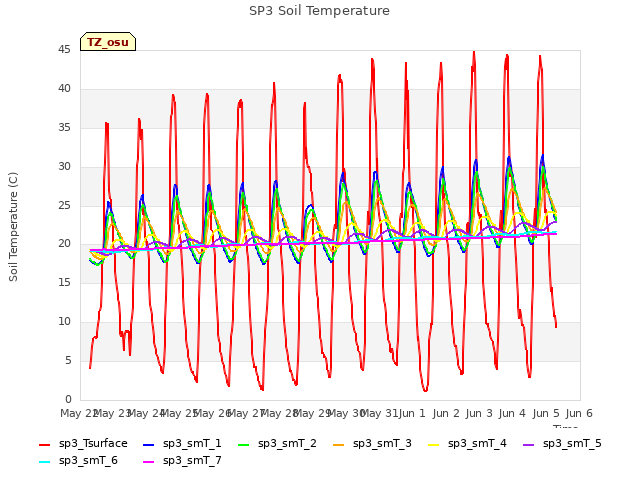Image resolution: width=640 pixels, height=480 pixels.
Task: Click the Jun 5 x-axis date label
Action: (546, 413)
